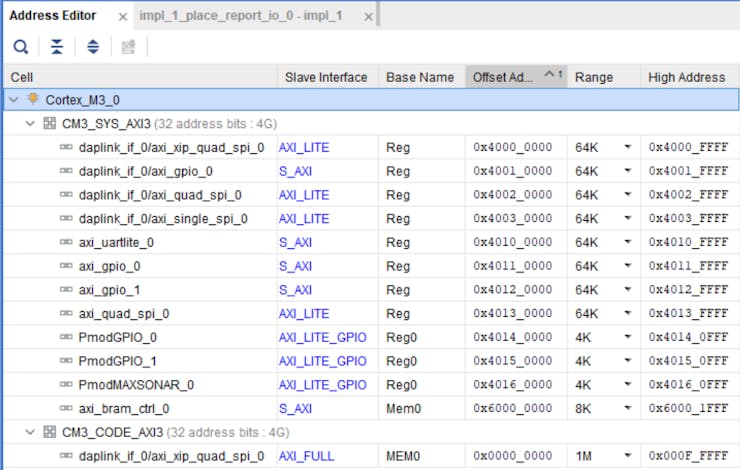The width and height of the screenshot is (740, 470).
Task: Open the search tool in Address Editor toolbar
Action: pos(20,47)
